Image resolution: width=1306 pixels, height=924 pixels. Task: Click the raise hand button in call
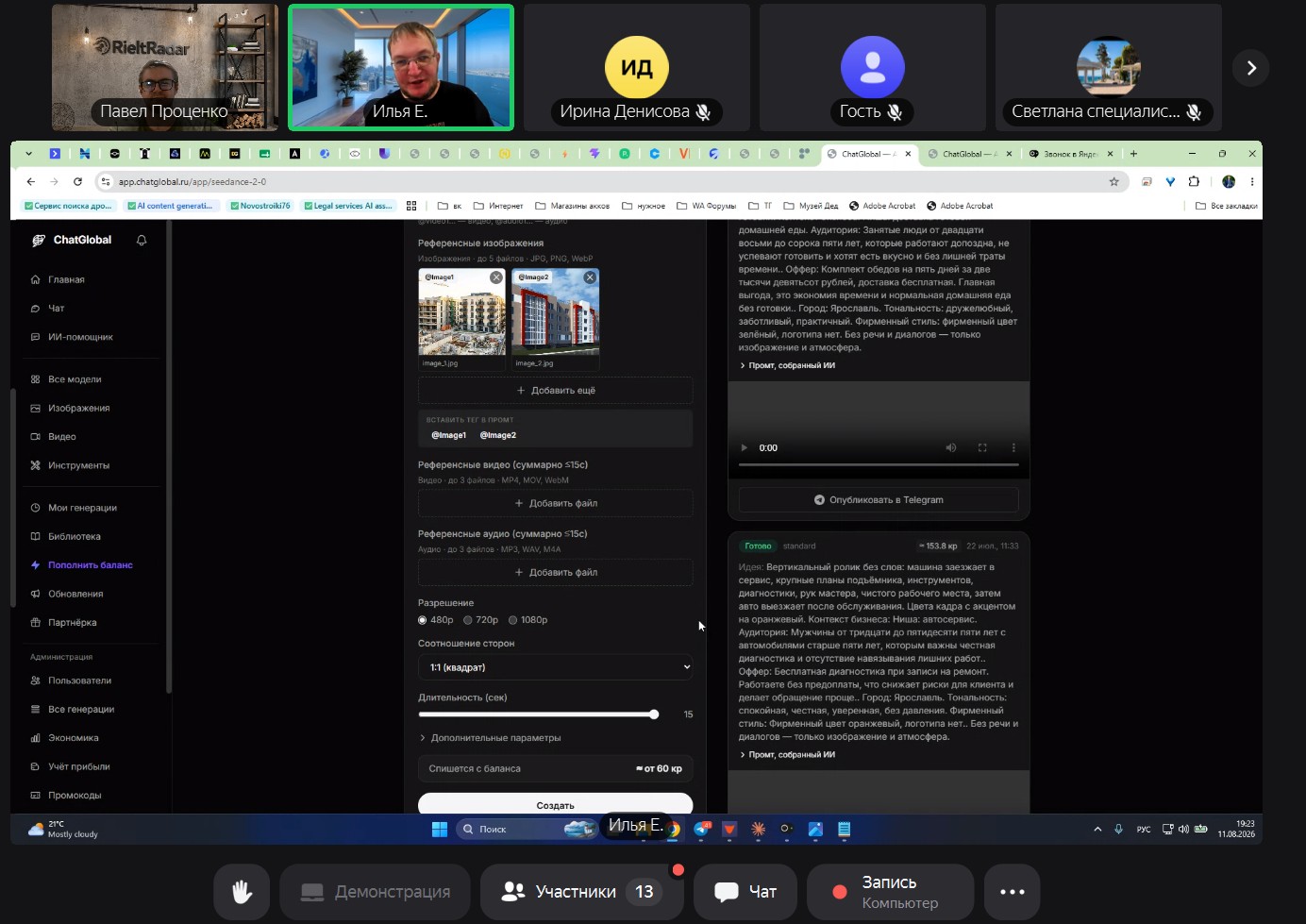pyautogui.click(x=242, y=892)
